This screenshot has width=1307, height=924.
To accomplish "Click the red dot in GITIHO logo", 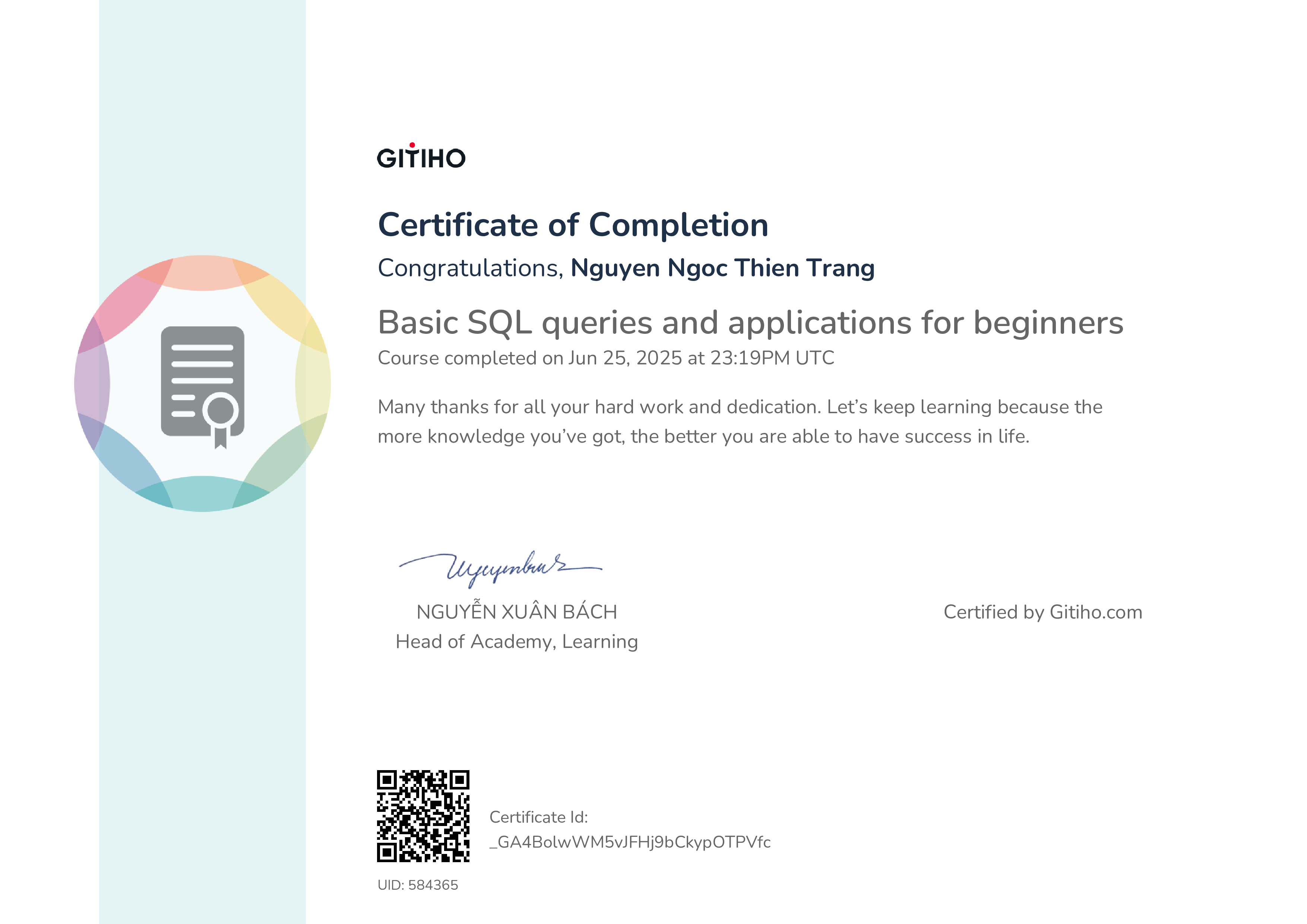I will (x=412, y=145).
